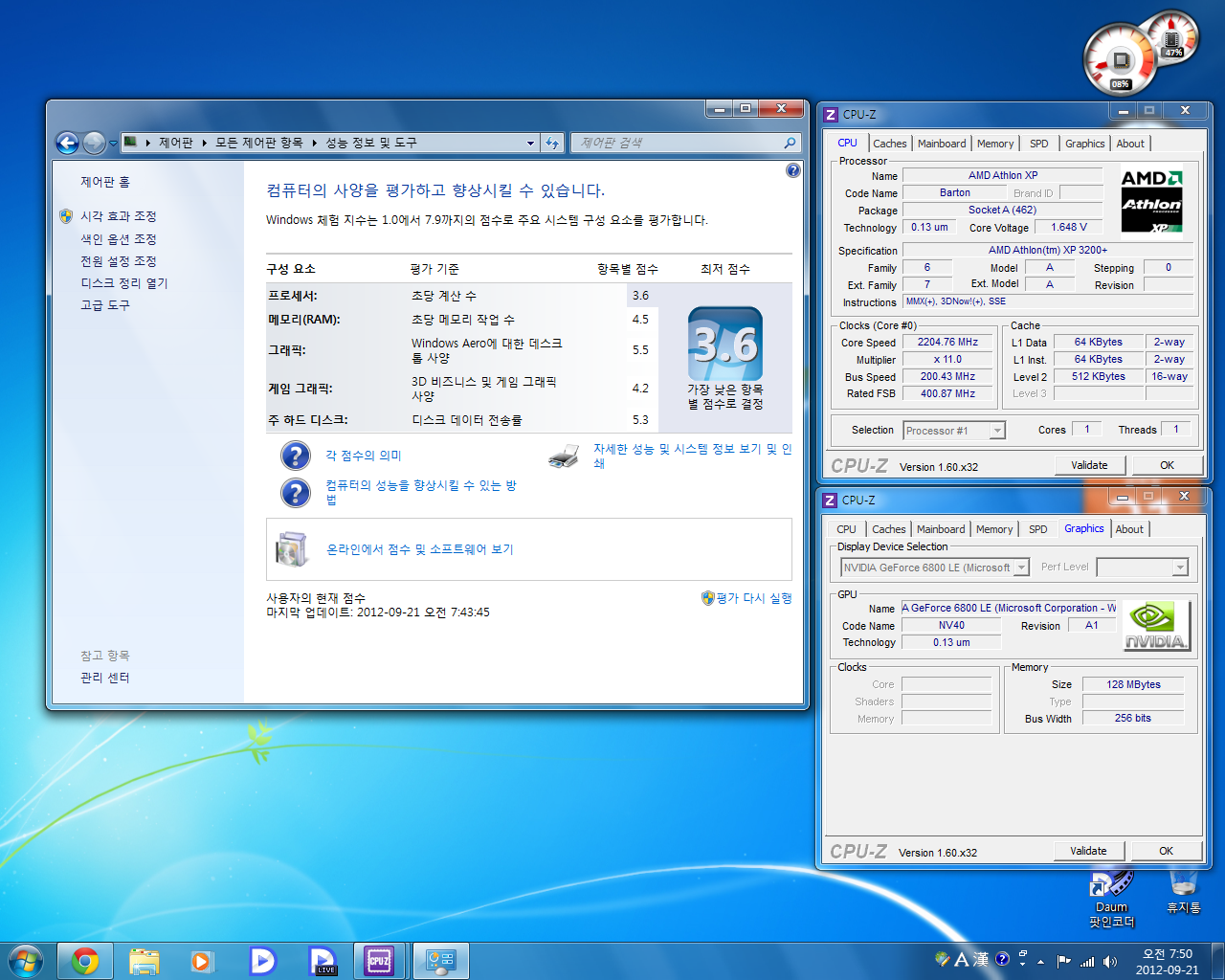This screenshot has width=1225, height=980.
Task: Click the '평가 다시 실행' re-run assessment link
Action: (754, 597)
